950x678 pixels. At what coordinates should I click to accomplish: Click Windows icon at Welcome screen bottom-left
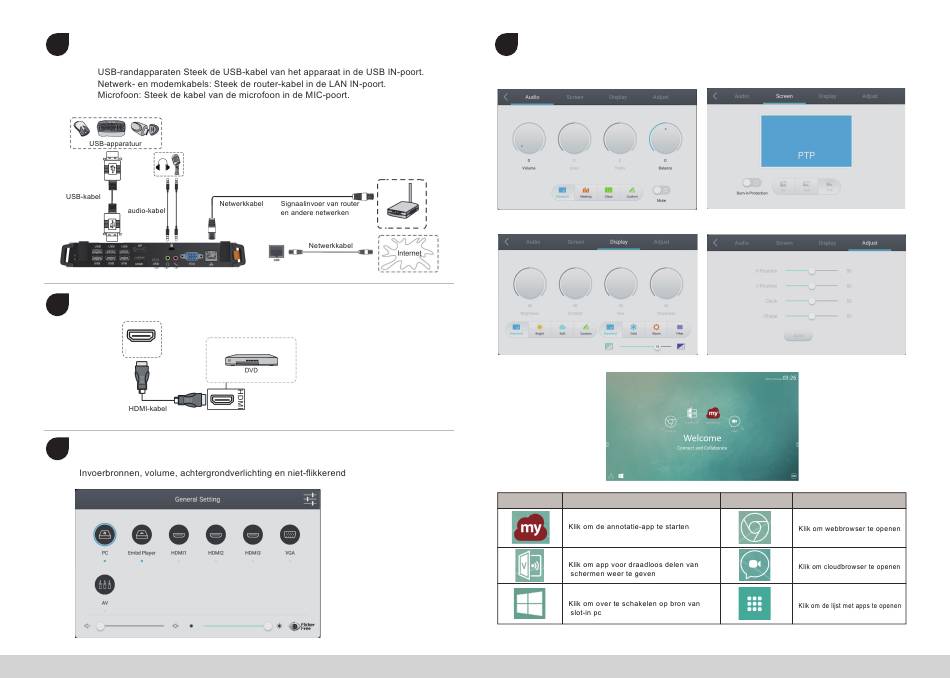(x=621, y=476)
